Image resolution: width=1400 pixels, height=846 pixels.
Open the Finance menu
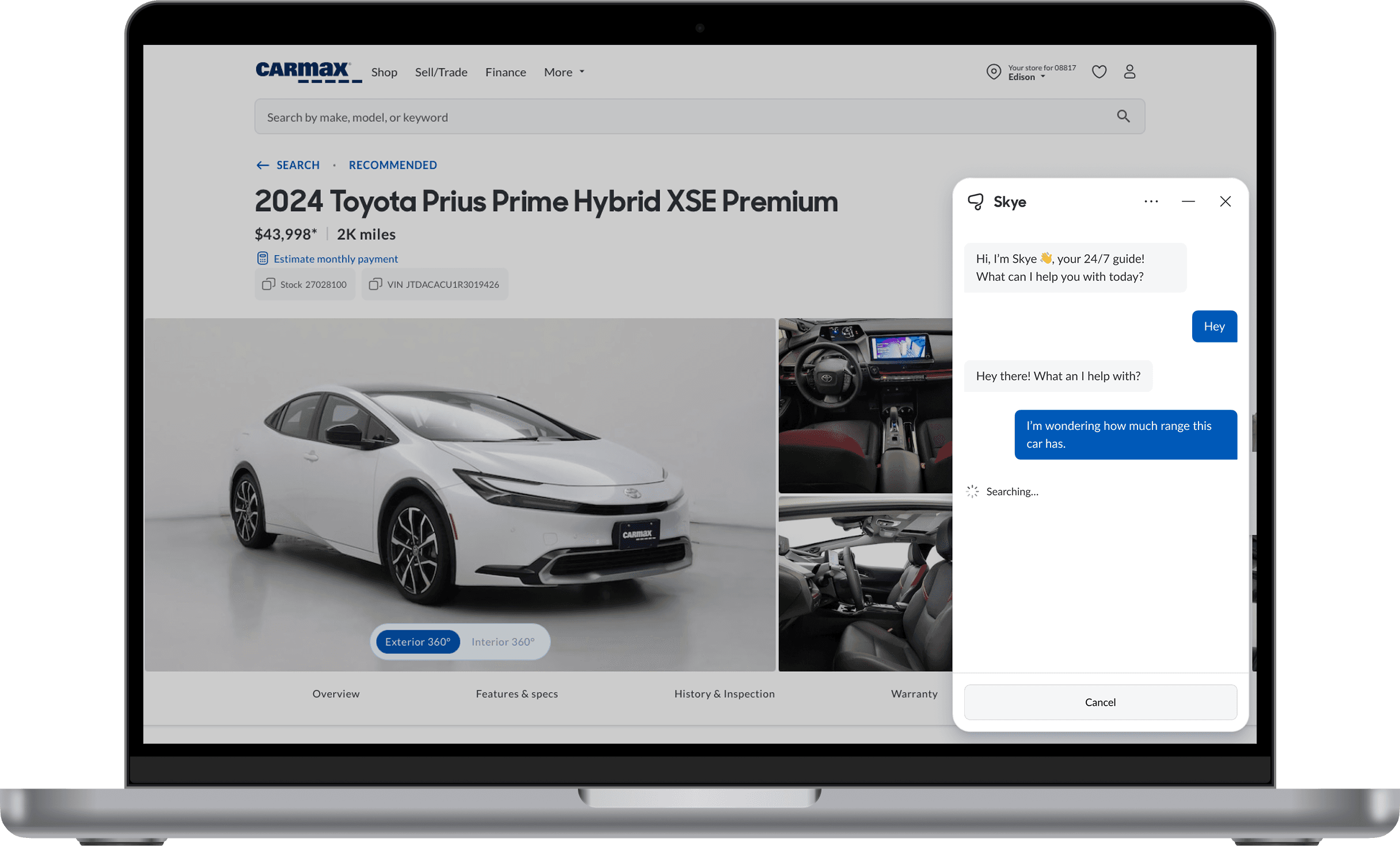505,72
